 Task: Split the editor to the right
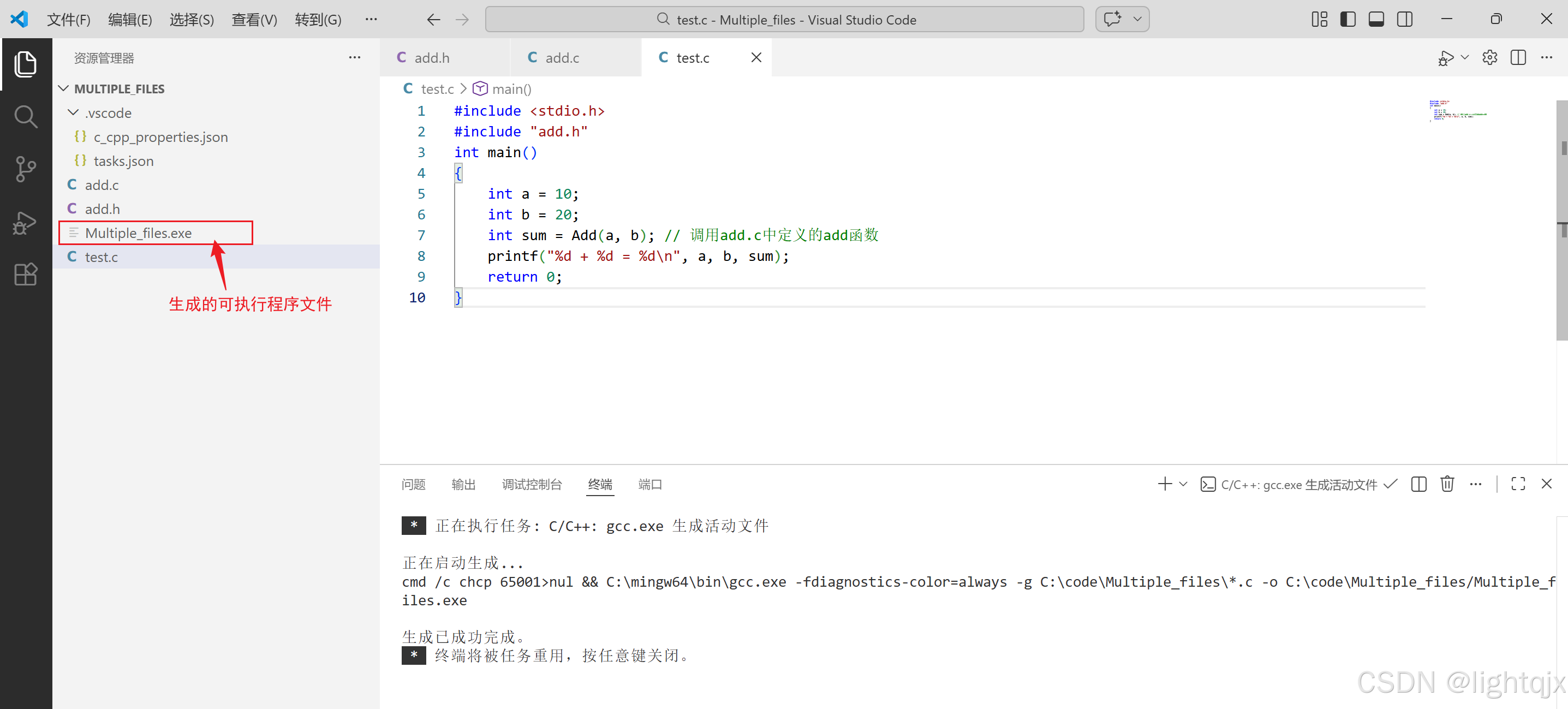[1518, 58]
